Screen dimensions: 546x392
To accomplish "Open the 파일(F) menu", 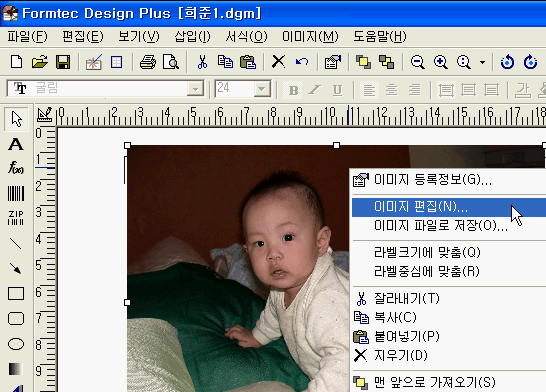I will (27, 36).
